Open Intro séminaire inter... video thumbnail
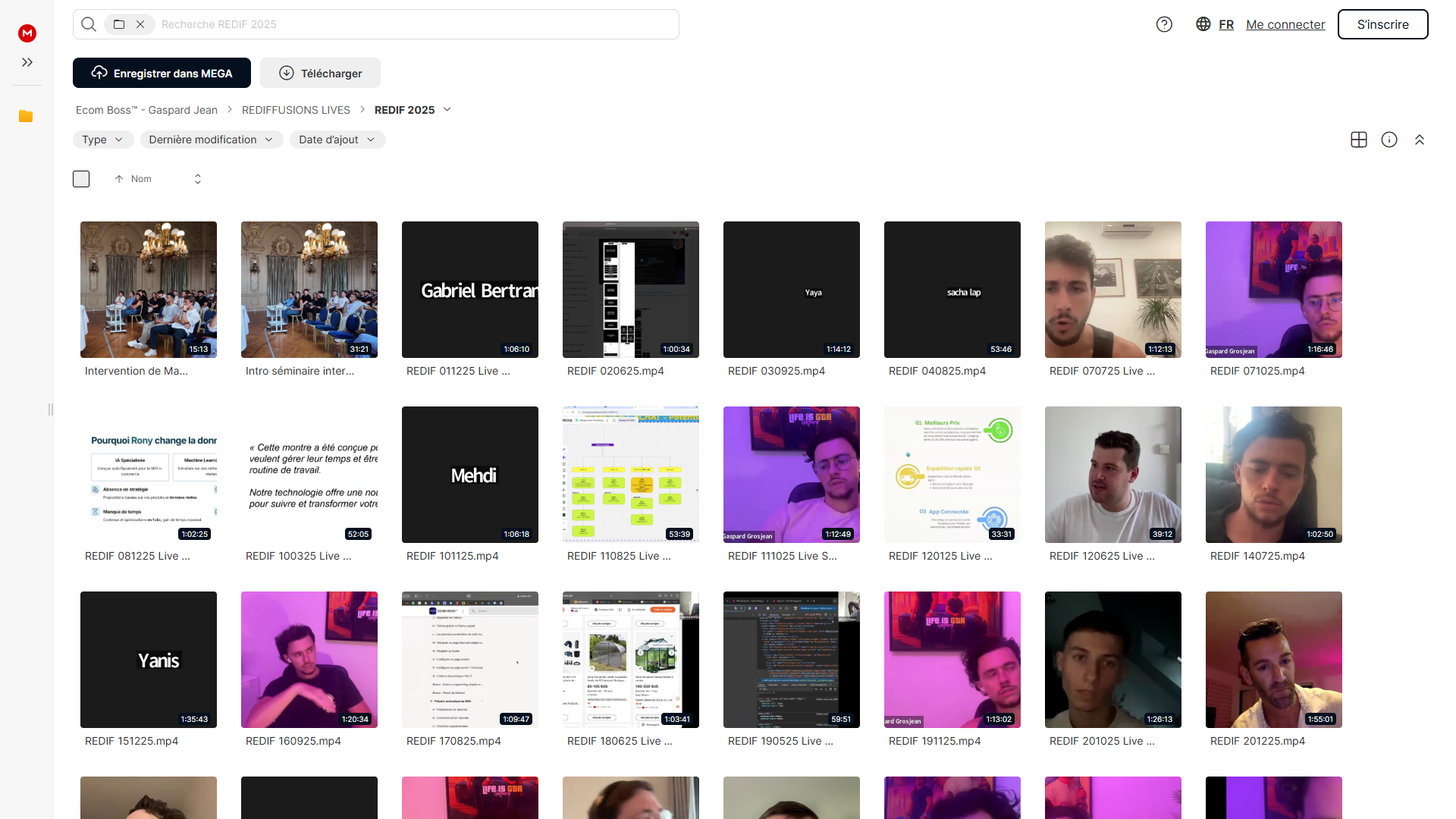 (309, 290)
